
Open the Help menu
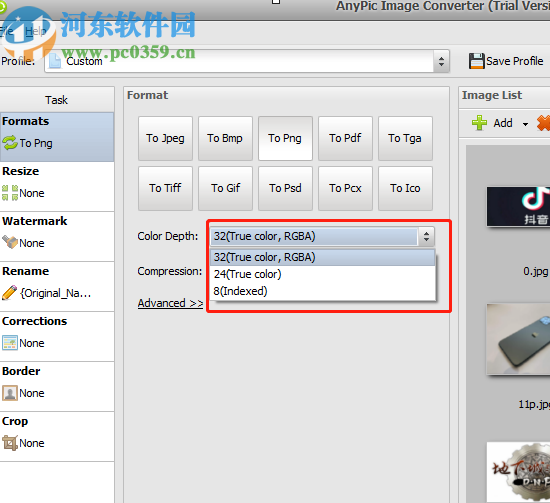click(35, 31)
